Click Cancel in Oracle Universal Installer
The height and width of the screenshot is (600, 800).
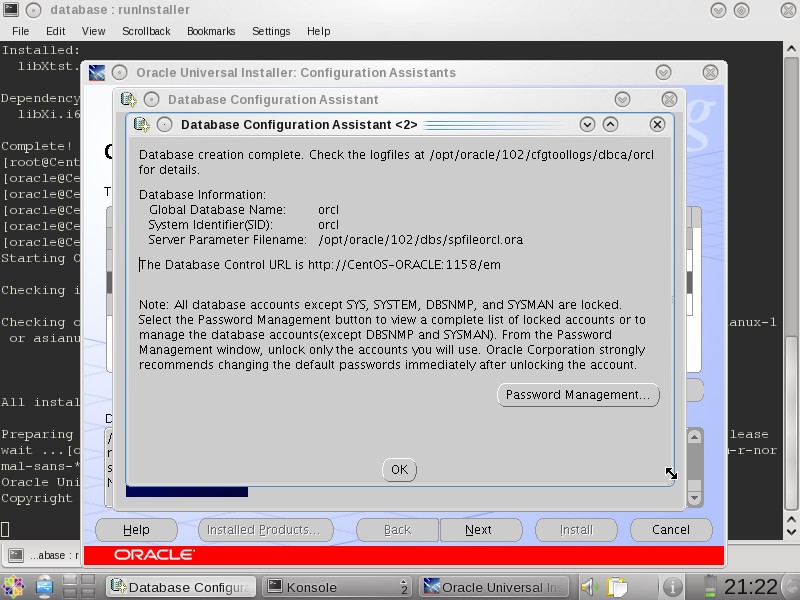671,530
